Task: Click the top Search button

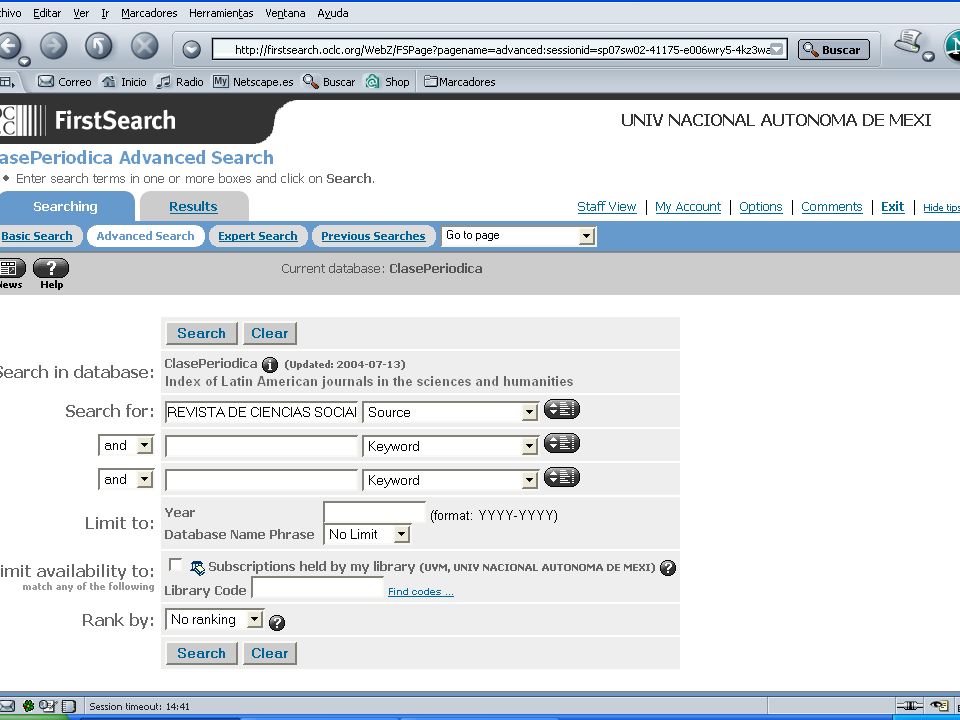Action: click(201, 333)
